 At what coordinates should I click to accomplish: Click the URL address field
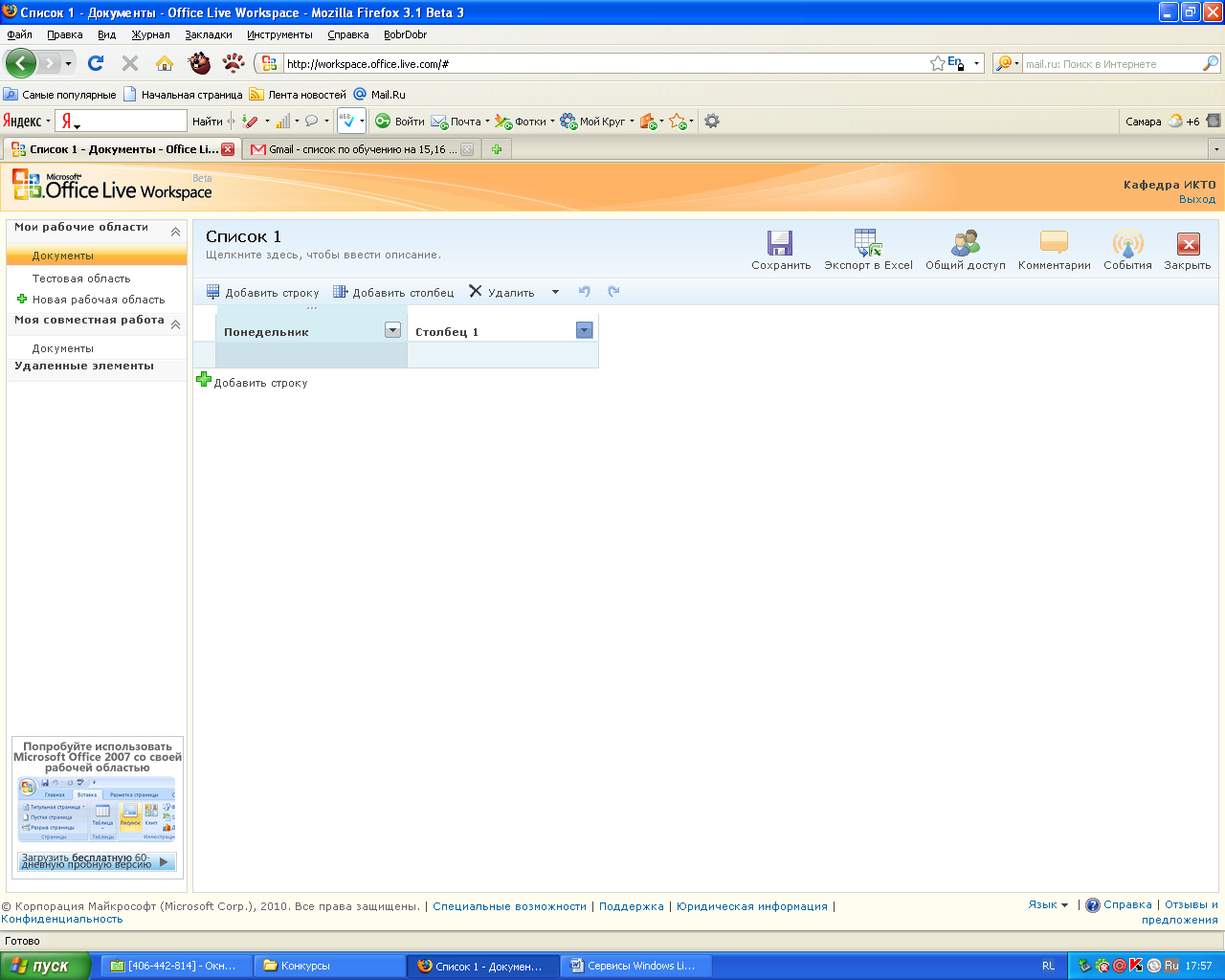(x=605, y=64)
